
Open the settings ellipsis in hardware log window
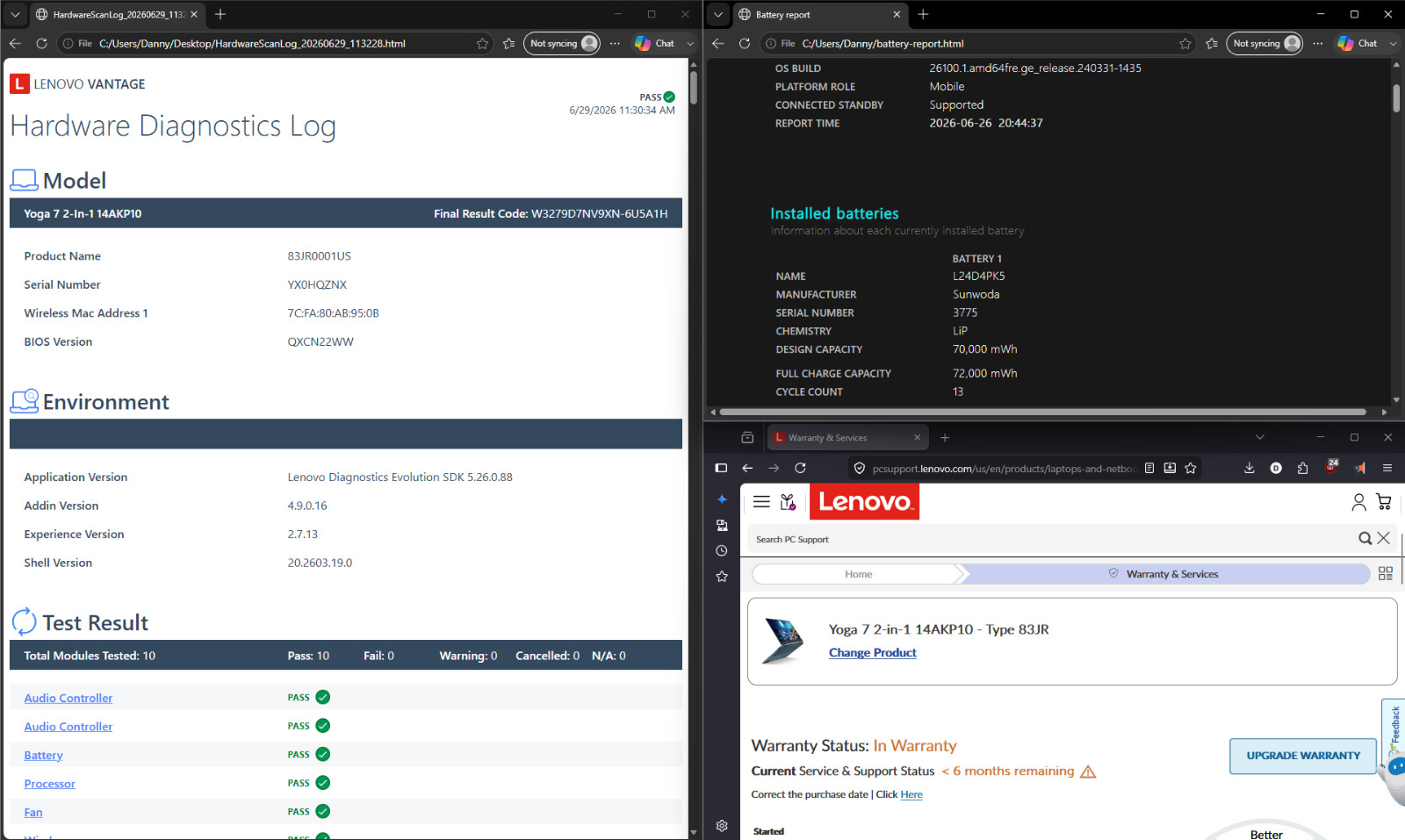pyautogui.click(x=615, y=43)
